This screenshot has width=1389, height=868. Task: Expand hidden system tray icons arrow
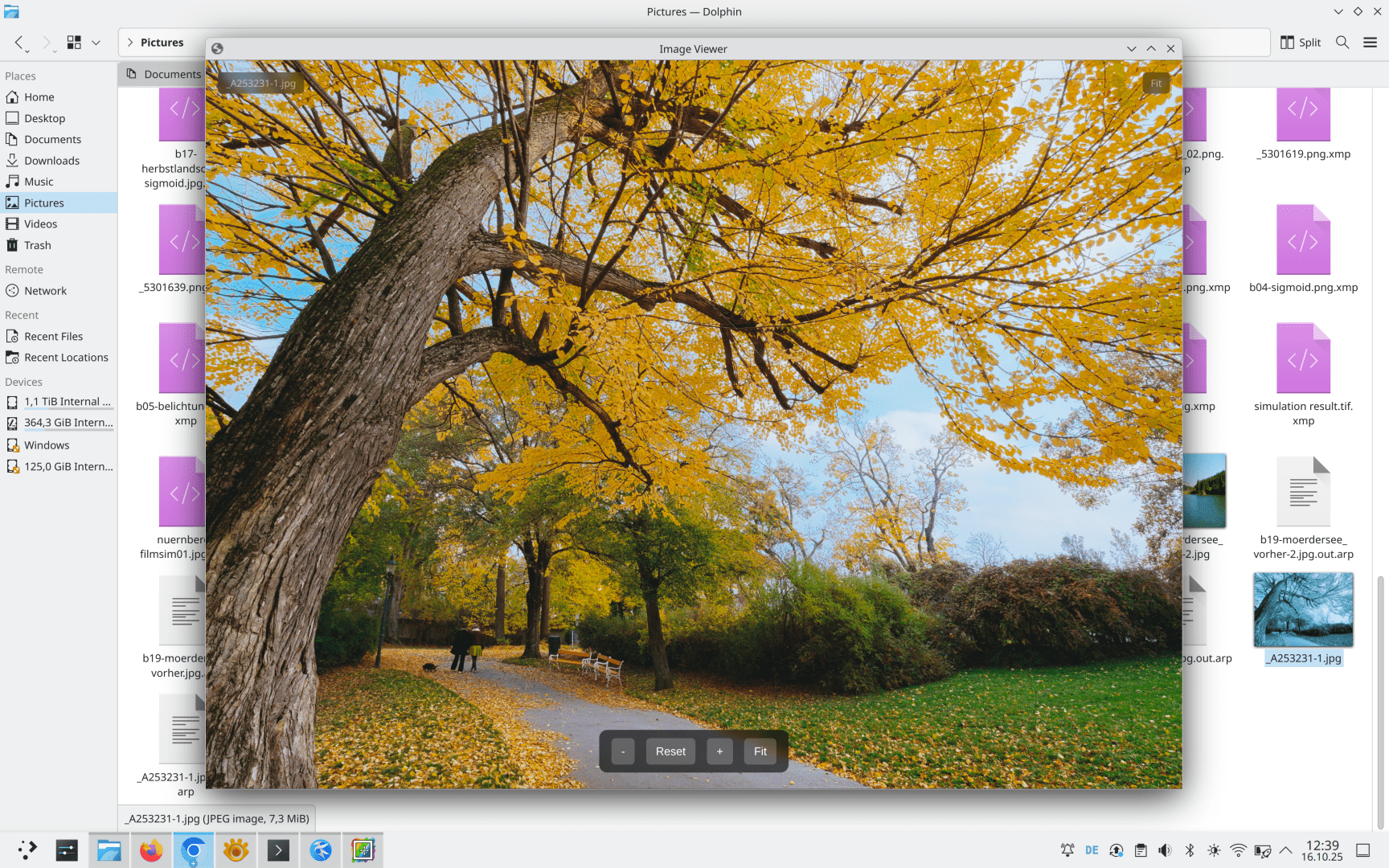pos(1286,850)
